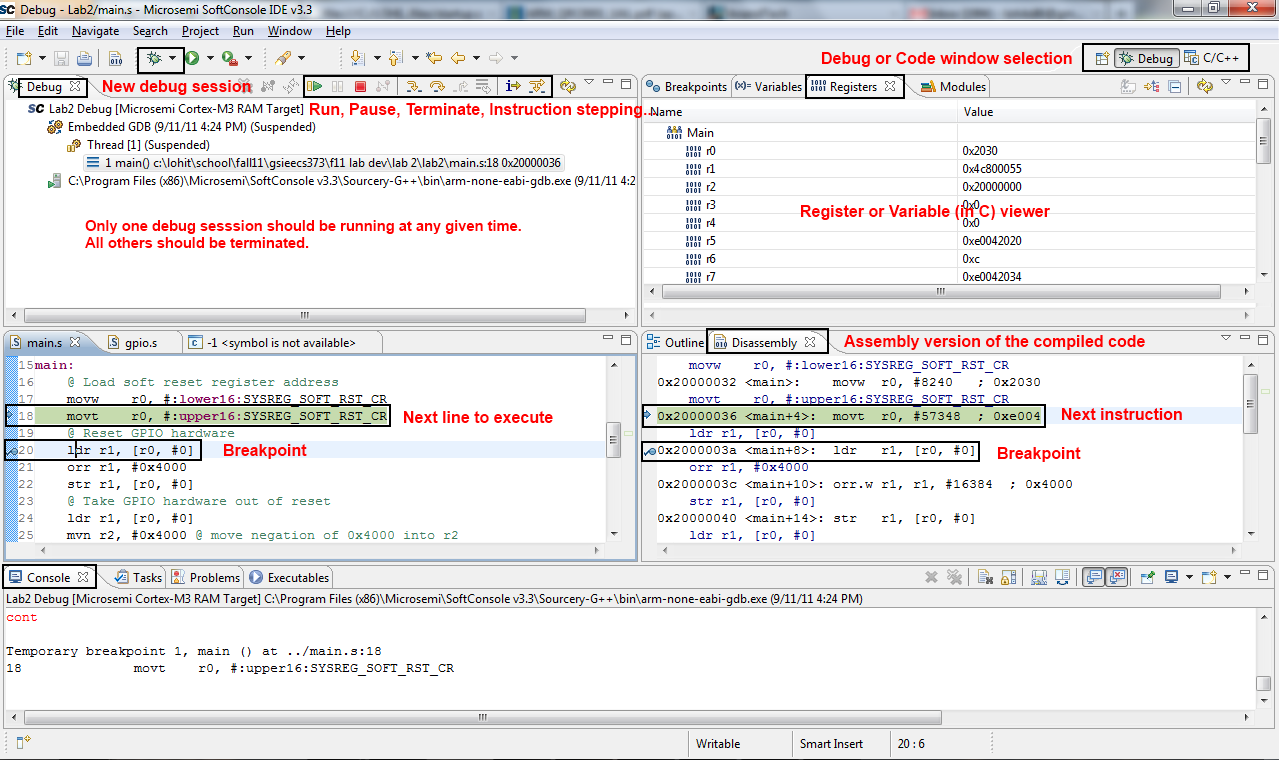Open the Run launch dropdown arrow

210,58
